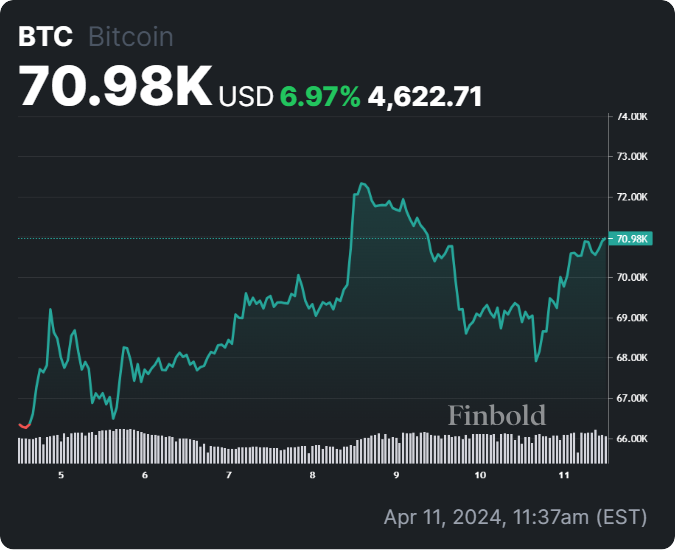This screenshot has height=550, width=675.
Task: Click the 66.00K price axis label
Action: point(633,438)
